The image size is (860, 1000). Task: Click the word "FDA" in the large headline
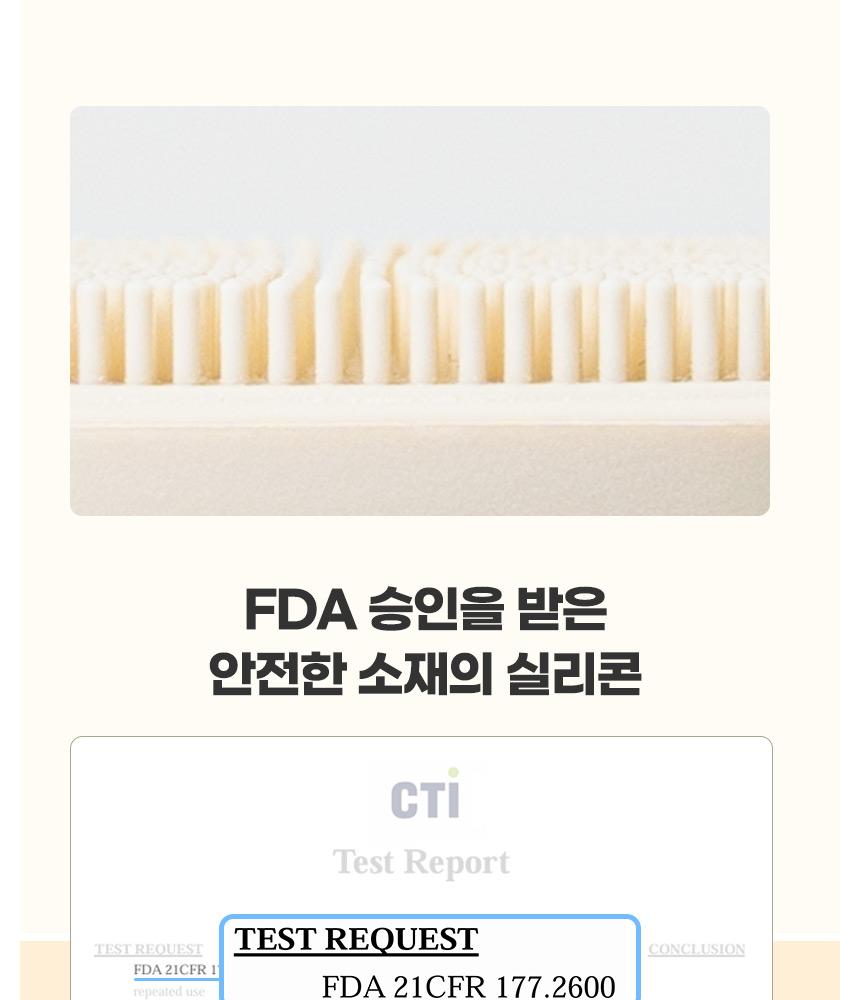299,610
